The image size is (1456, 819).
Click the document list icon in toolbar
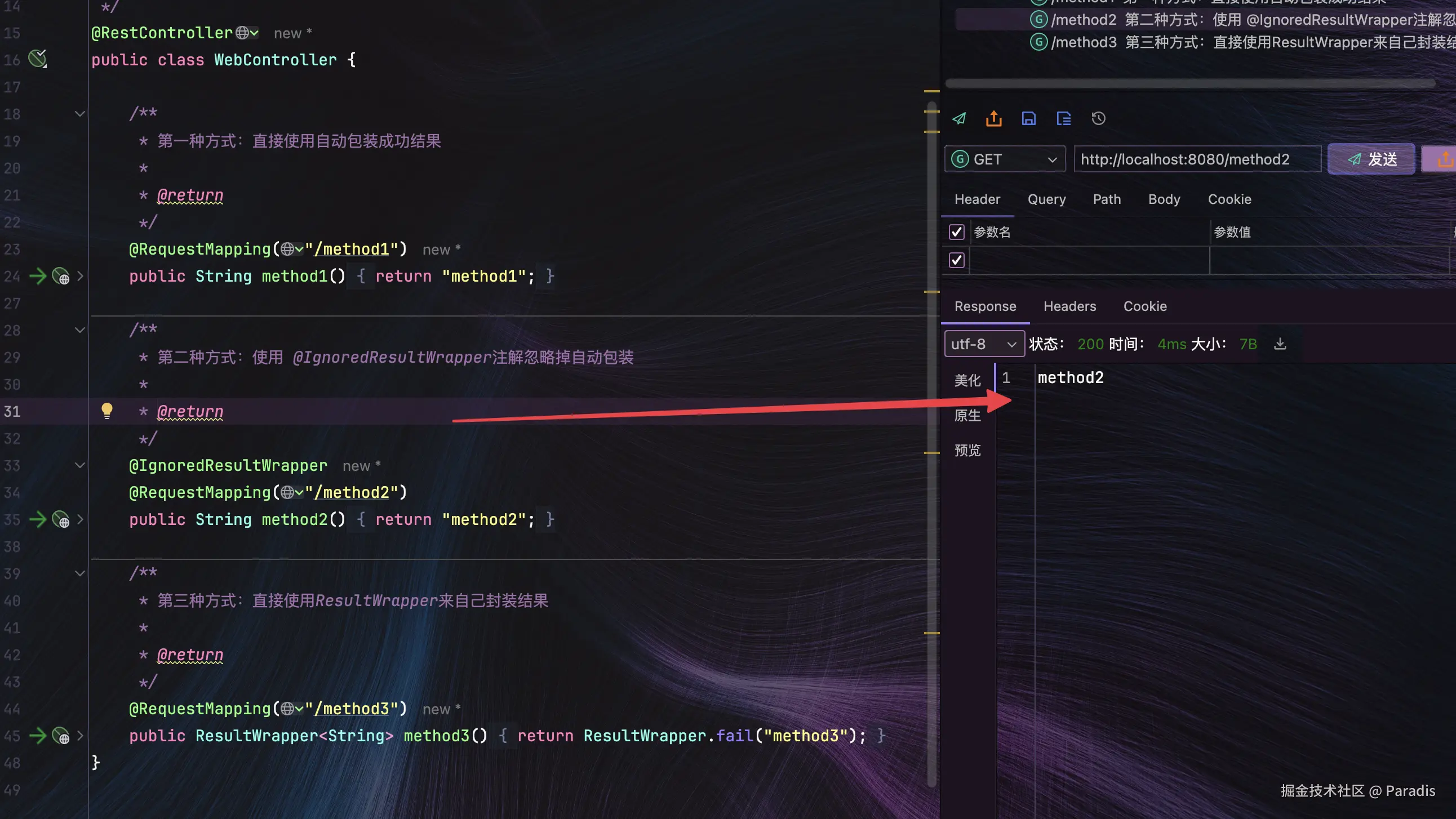coord(1064,119)
